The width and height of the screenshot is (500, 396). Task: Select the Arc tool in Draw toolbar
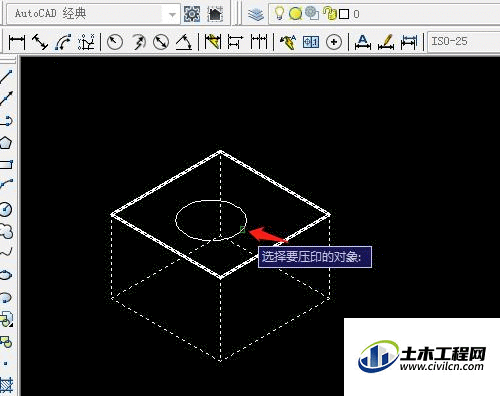tap(7, 185)
